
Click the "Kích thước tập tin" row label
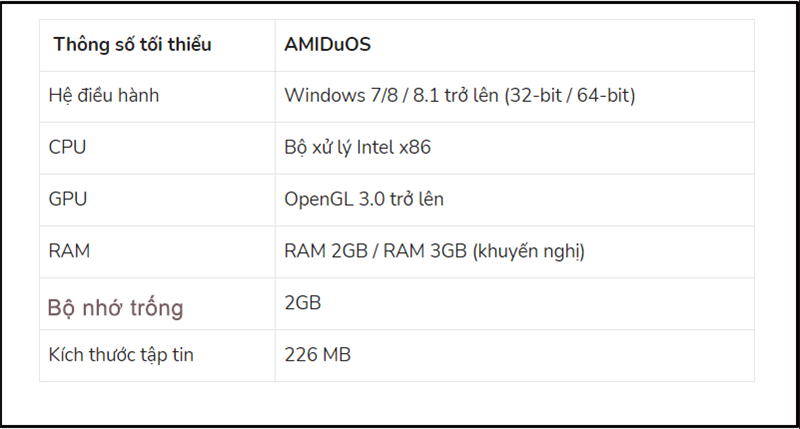121,355
